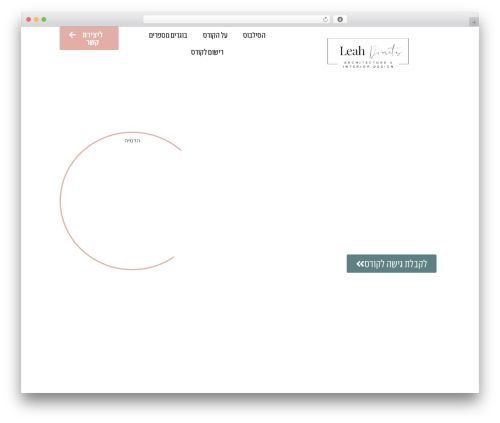Image resolution: width=500 pixels, height=423 pixels.
Task: Click the green fullscreen window dot
Action: point(44,20)
